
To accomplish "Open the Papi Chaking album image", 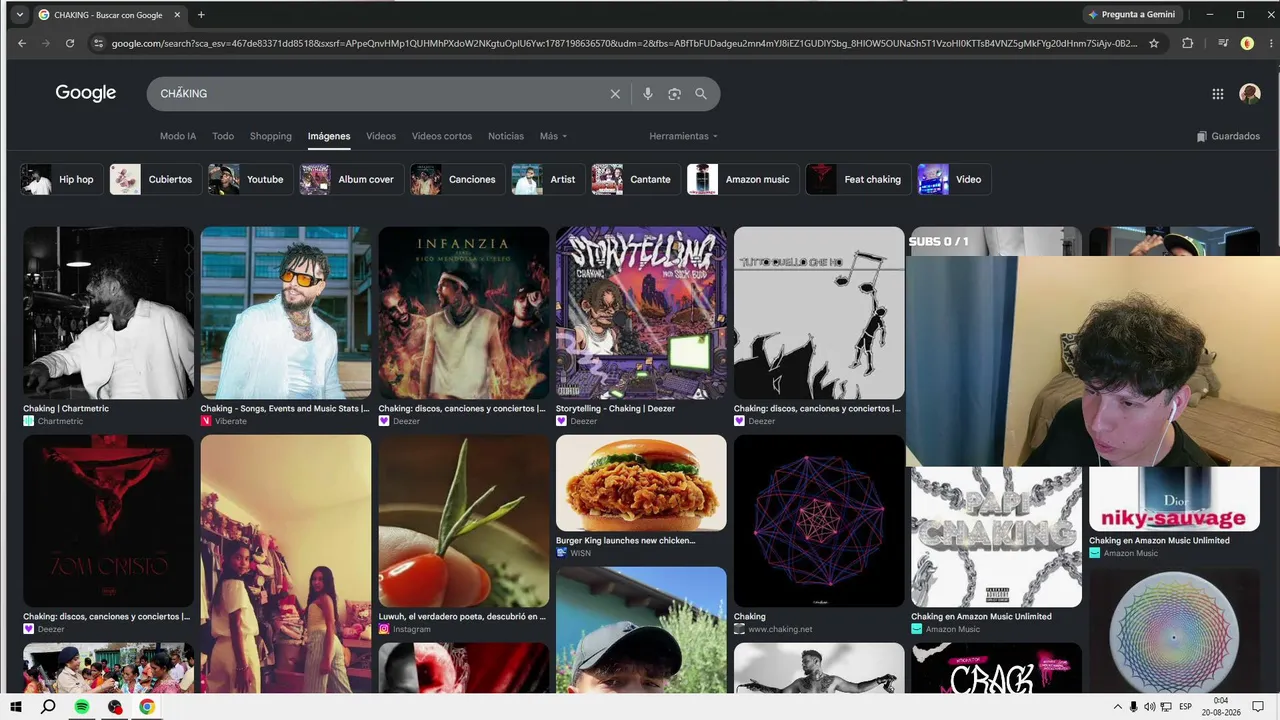I will pos(996,537).
